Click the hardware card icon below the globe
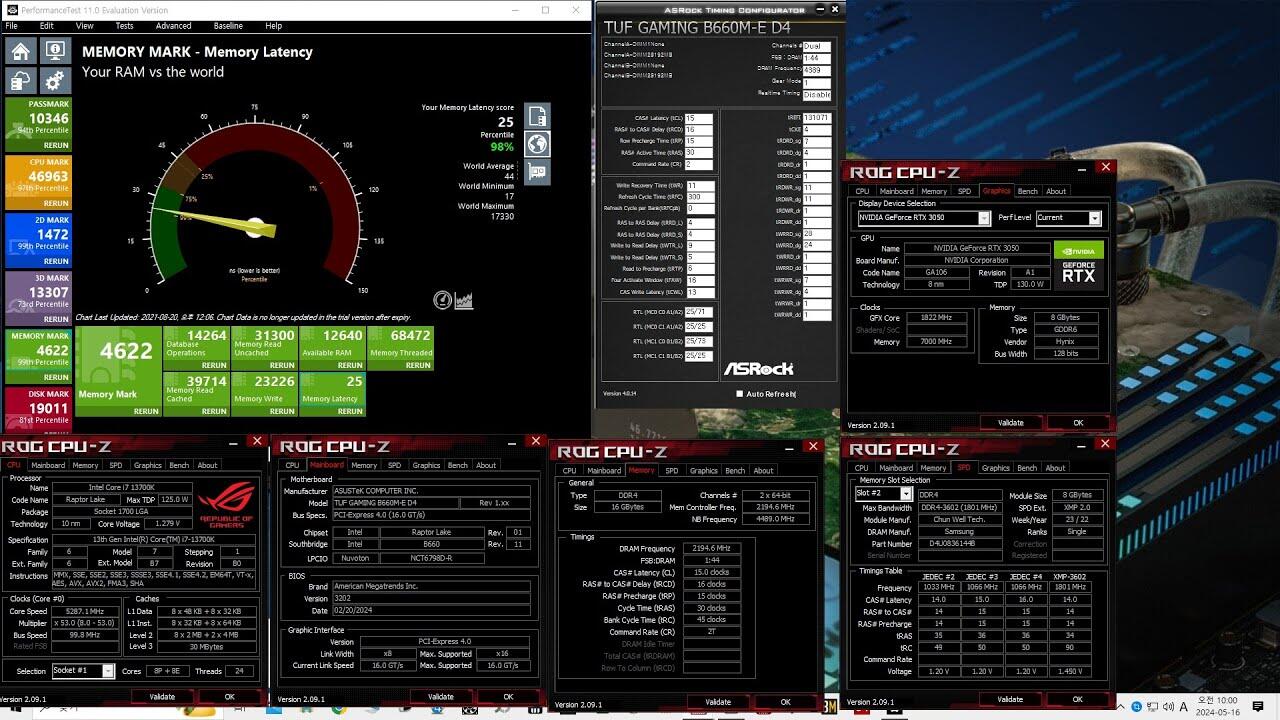The image size is (1280, 720). pyautogui.click(x=537, y=172)
